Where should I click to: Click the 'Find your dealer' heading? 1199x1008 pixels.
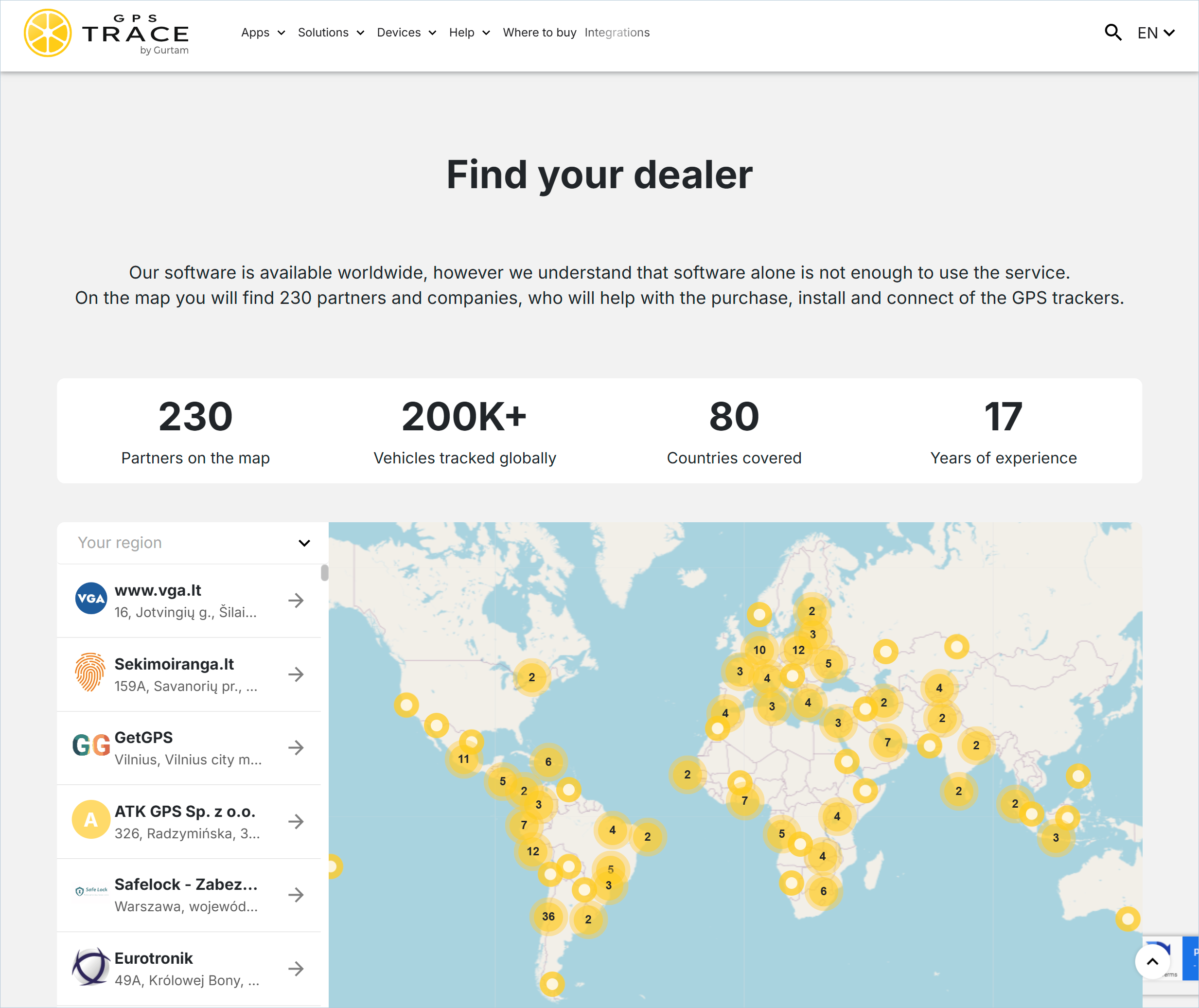click(x=599, y=175)
